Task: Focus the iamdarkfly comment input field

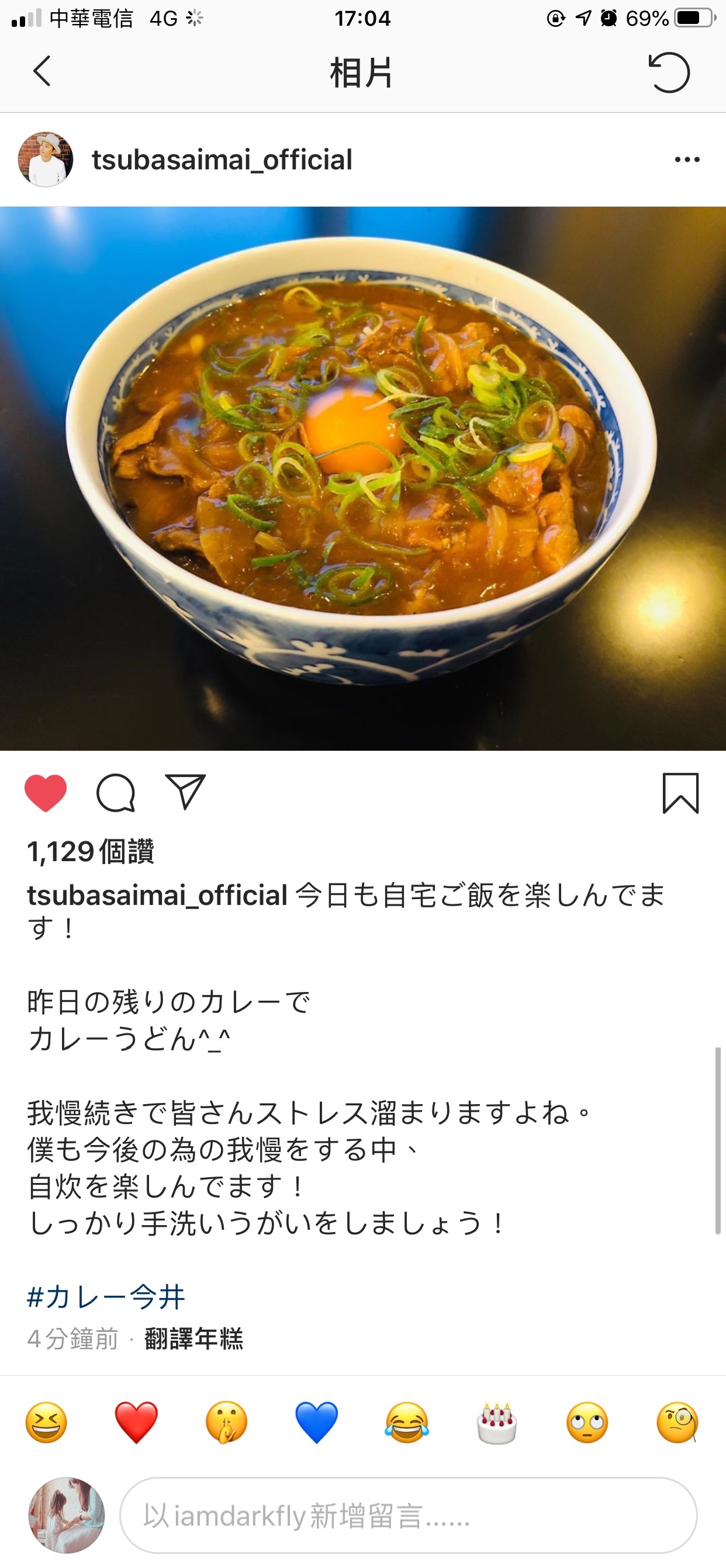Action: 409,1516
